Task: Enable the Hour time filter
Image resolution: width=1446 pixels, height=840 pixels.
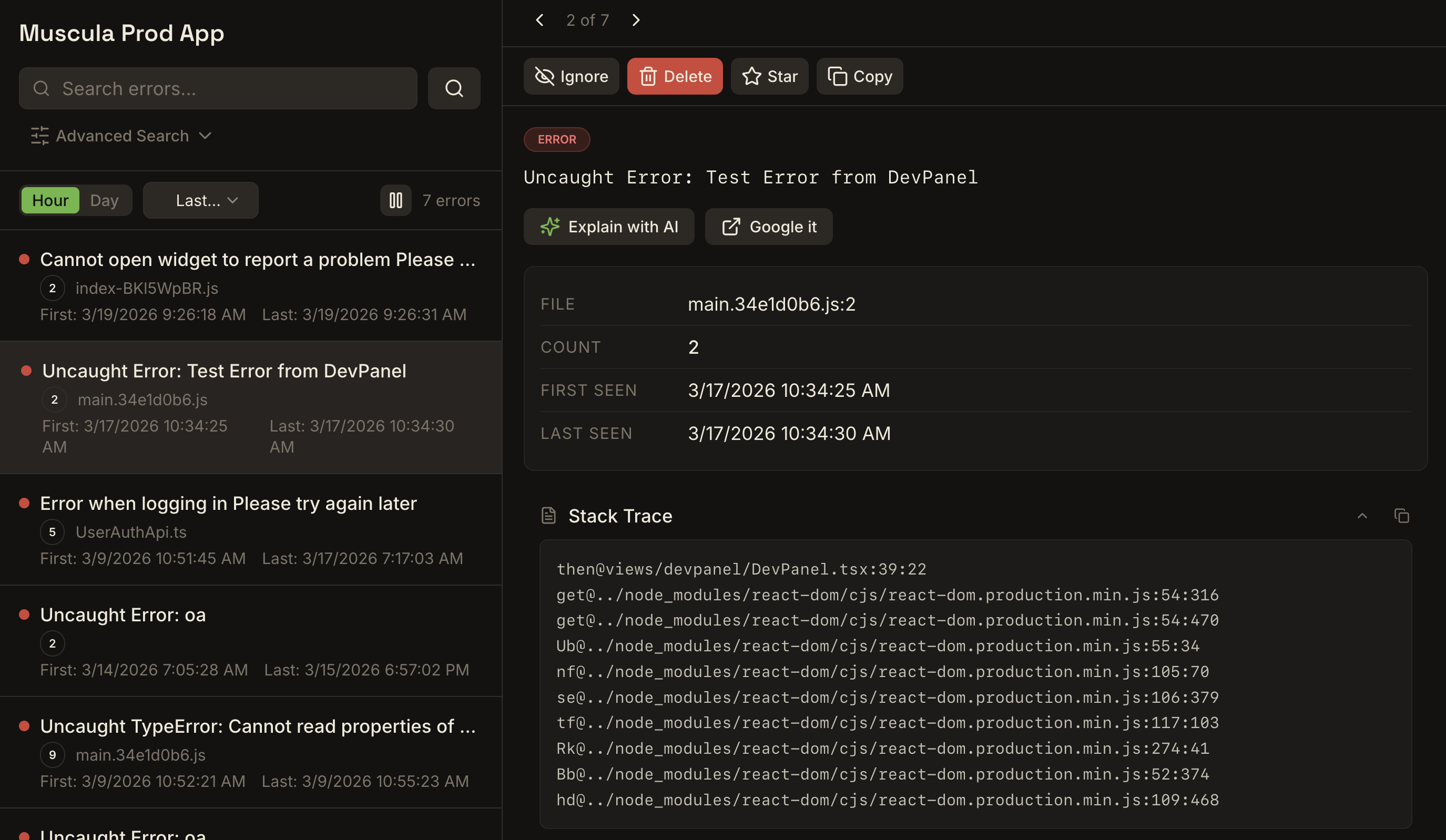Action: click(50, 200)
